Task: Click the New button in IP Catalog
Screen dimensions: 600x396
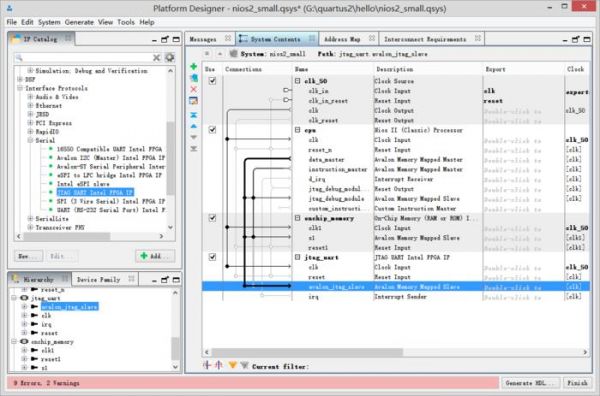Action: click(x=28, y=256)
